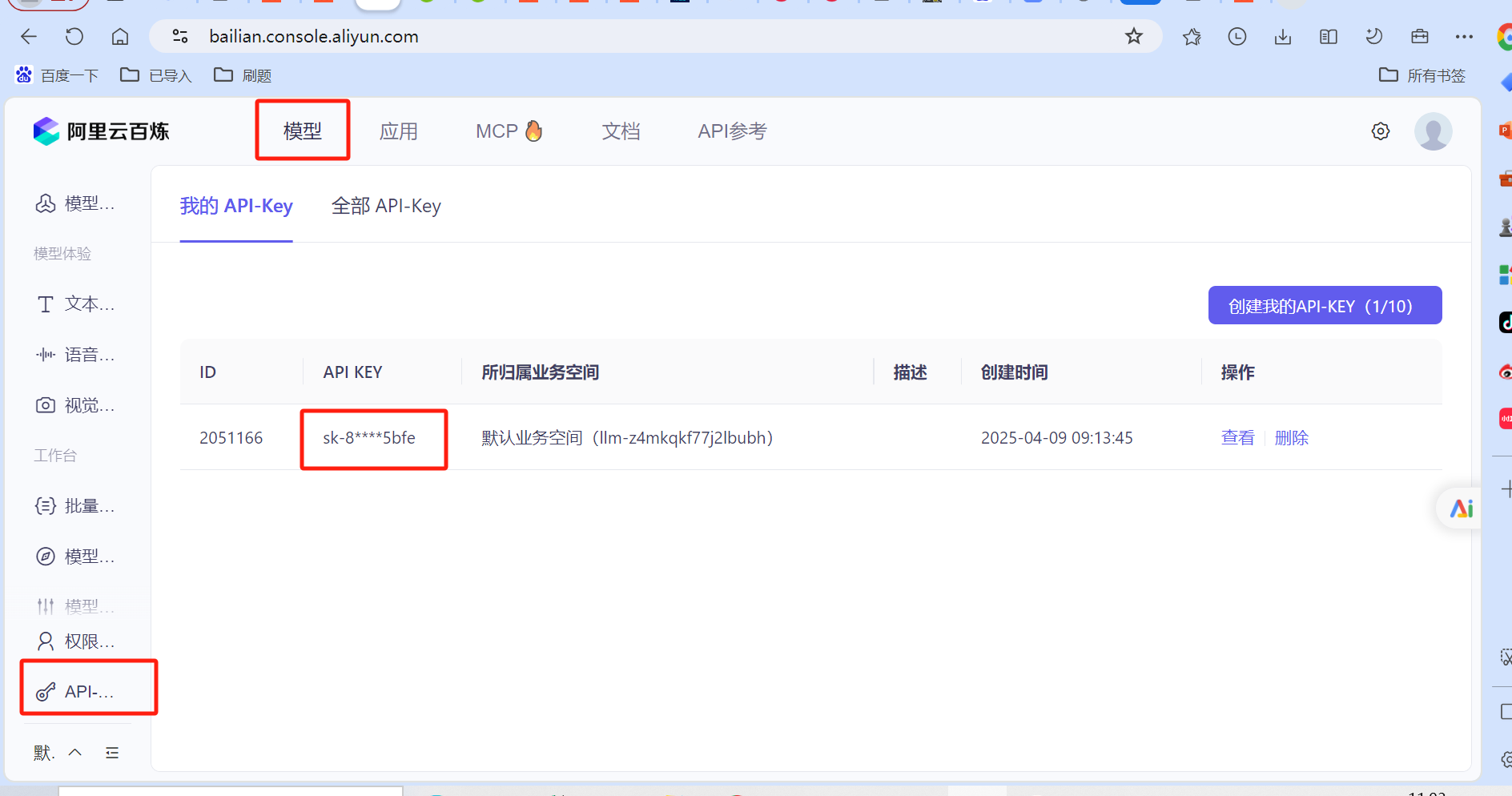Open the 视觉 model sidebar item
Viewport: 1512px width, 796px height.
pyautogui.click(x=76, y=405)
